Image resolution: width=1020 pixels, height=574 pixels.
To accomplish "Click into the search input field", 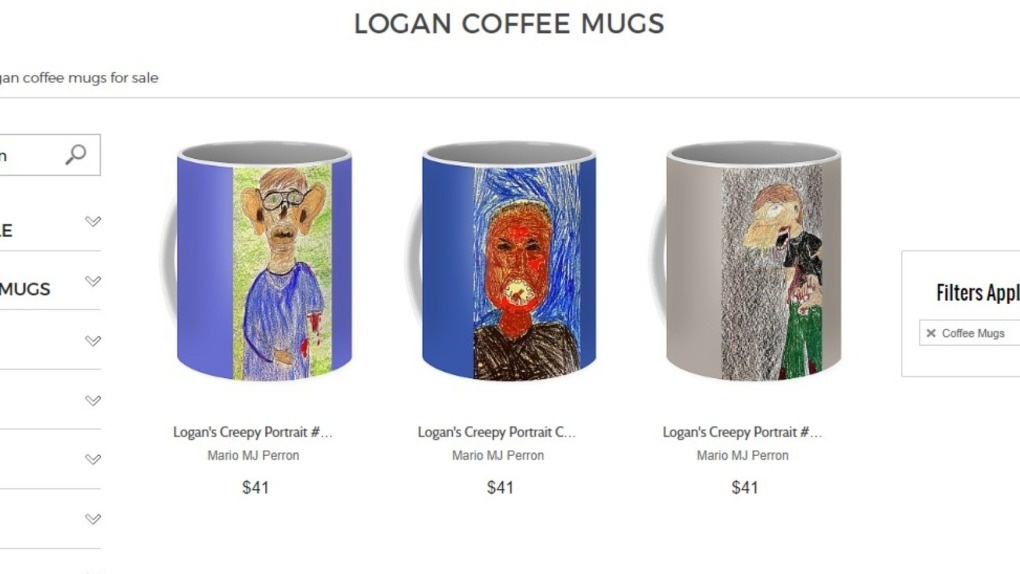I will click(29, 155).
